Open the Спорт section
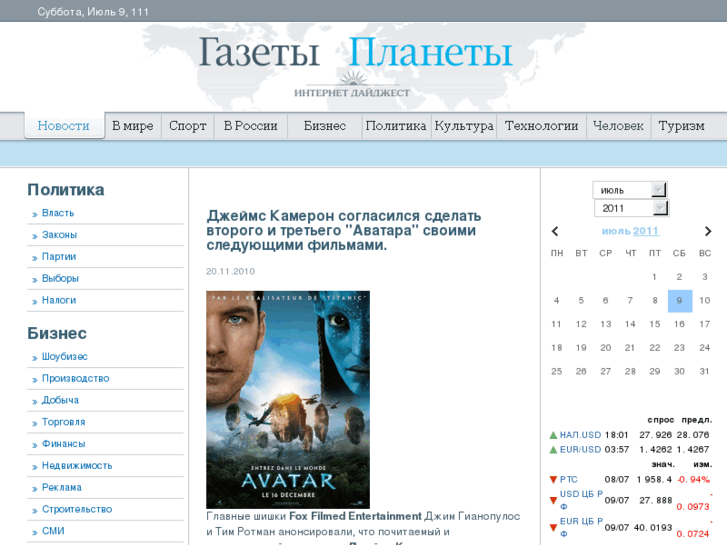This screenshot has width=727, height=545. [187, 126]
